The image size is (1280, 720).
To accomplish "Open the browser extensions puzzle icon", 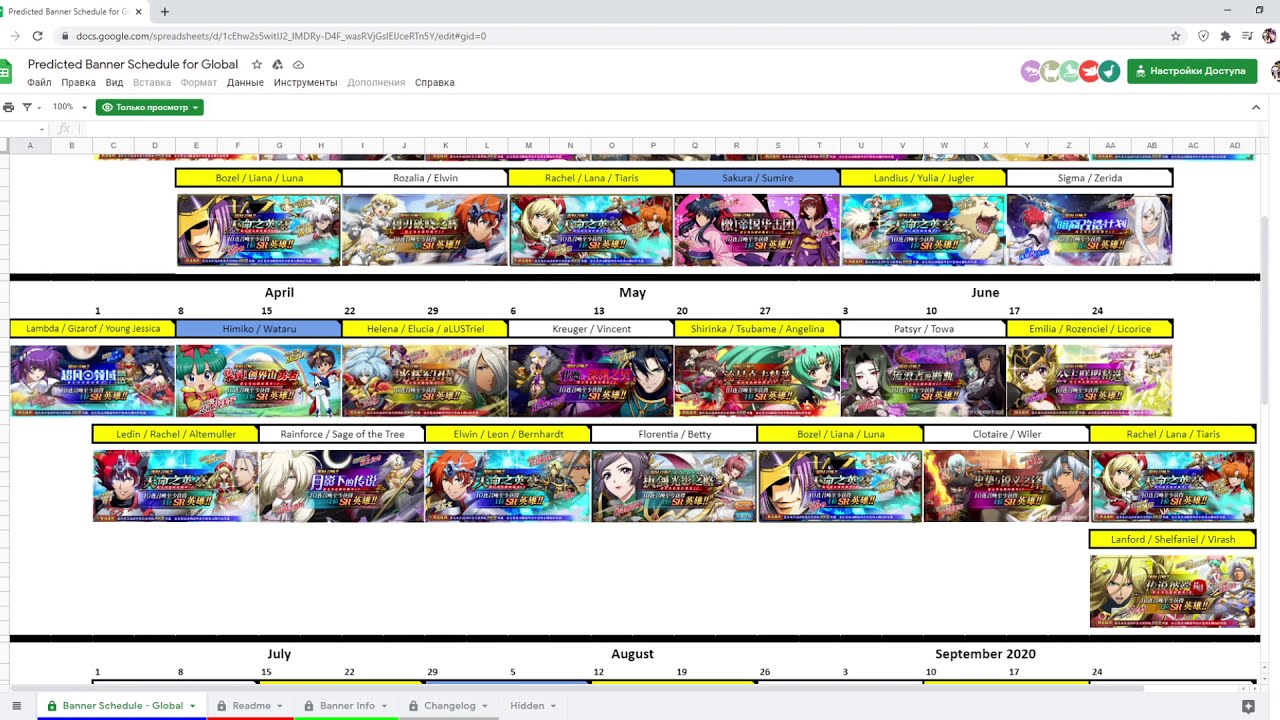I will (x=1225, y=36).
